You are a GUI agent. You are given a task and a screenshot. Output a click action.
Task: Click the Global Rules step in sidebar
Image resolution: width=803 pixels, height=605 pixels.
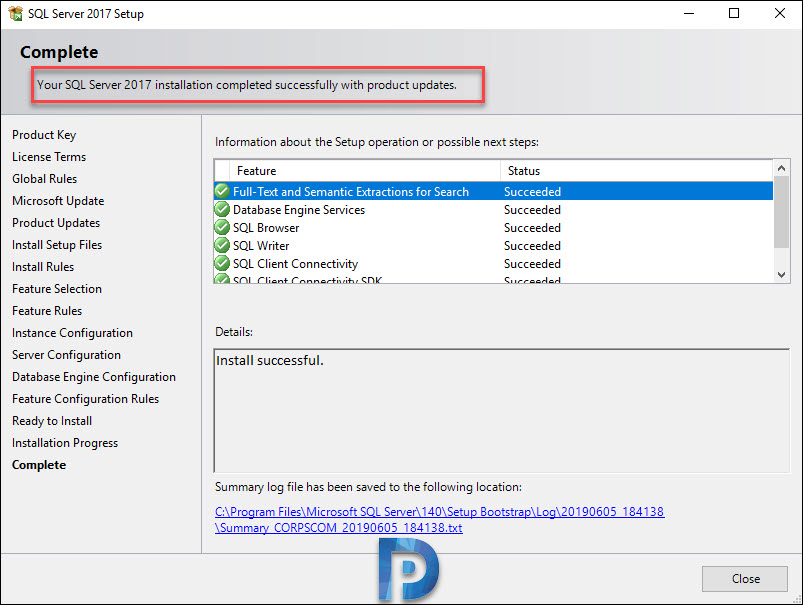pyautogui.click(x=45, y=179)
